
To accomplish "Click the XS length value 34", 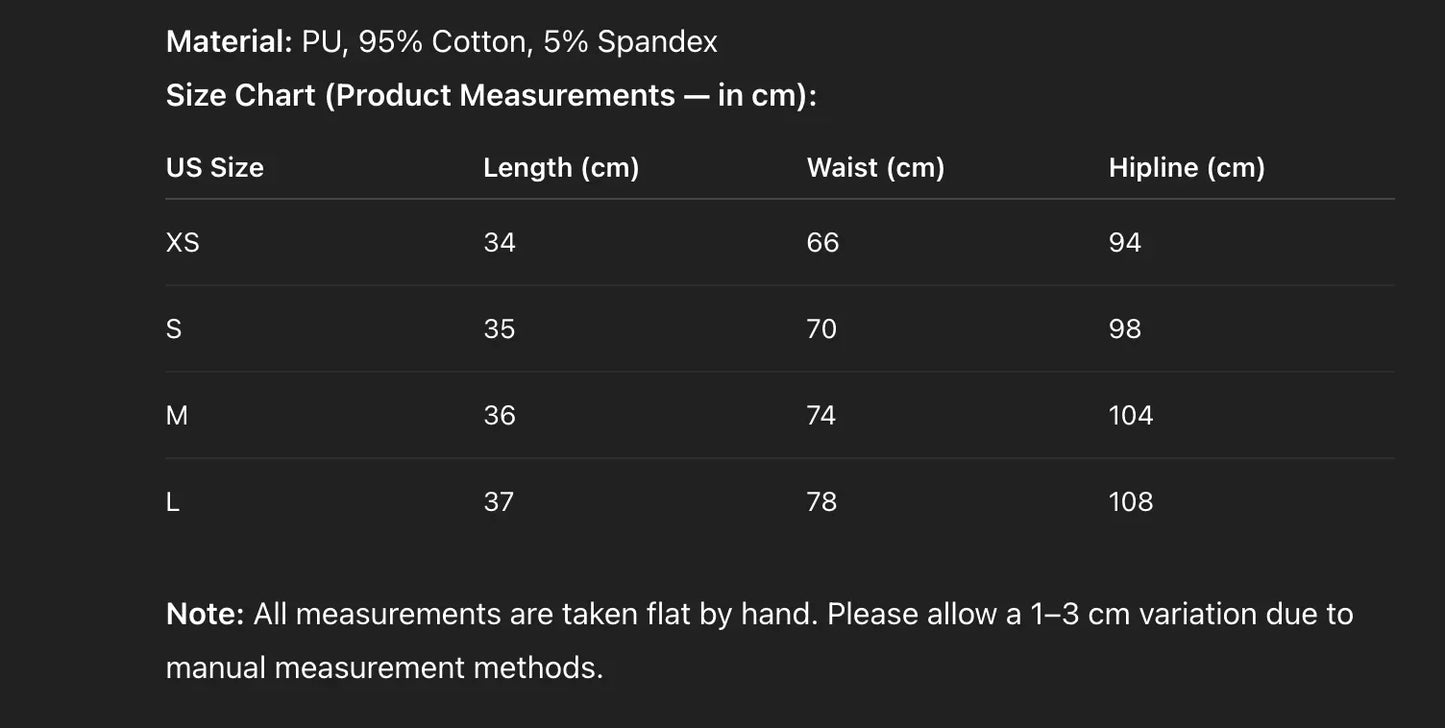I will click(499, 243).
